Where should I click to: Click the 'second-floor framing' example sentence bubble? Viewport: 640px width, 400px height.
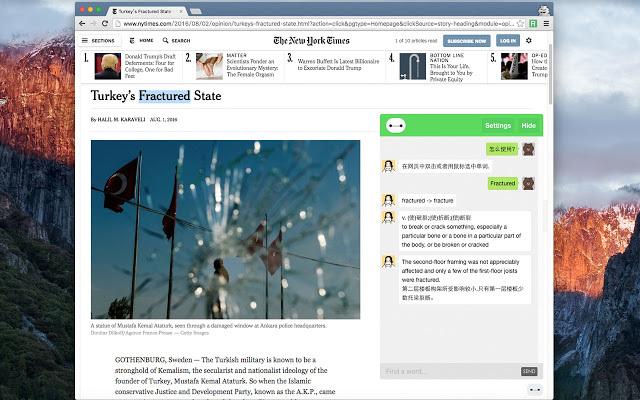point(464,280)
